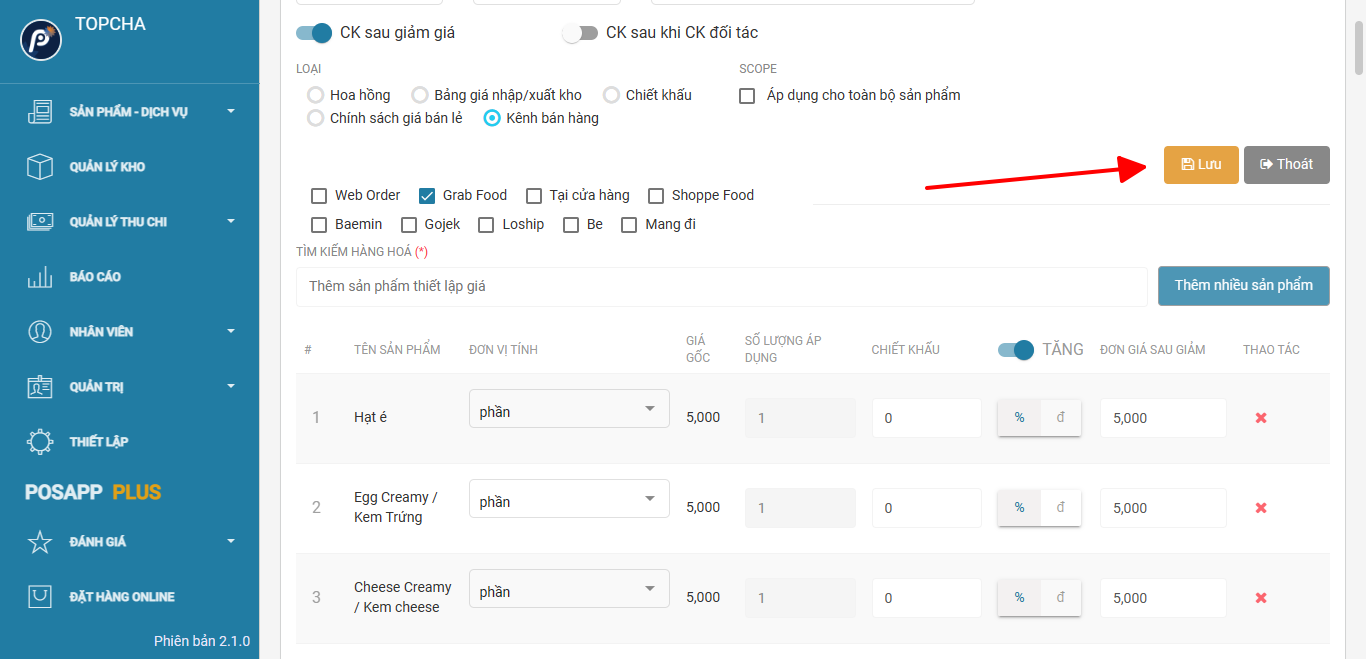
Task: Click the star icon beside Đánh giá
Action: (x=40, y=542)
